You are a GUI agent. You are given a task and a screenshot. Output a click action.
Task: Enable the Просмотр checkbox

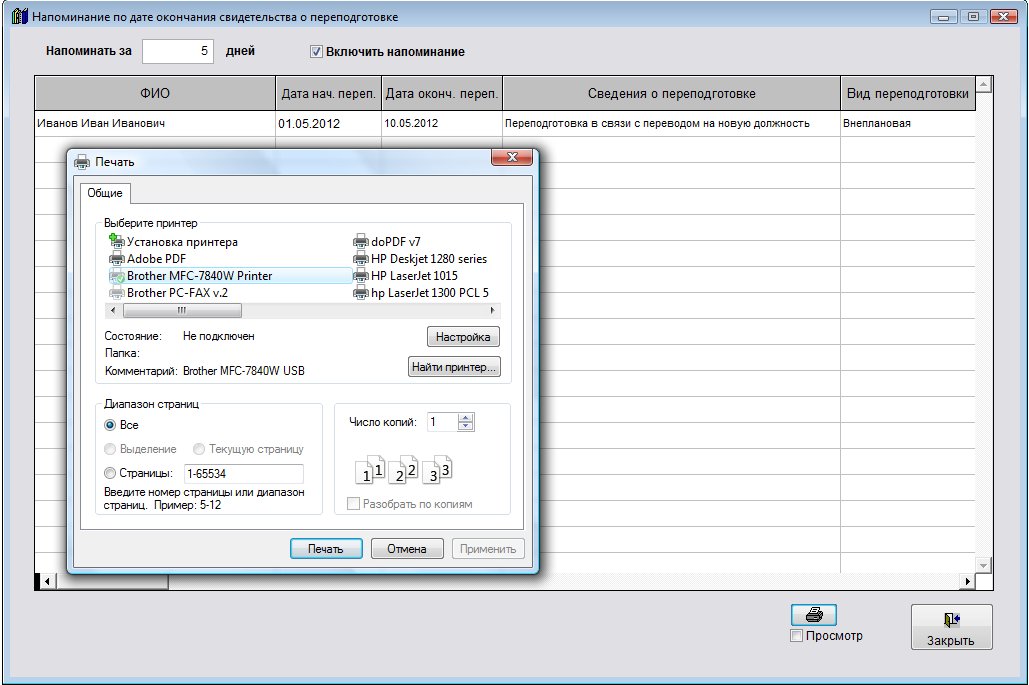click(797, 636)
